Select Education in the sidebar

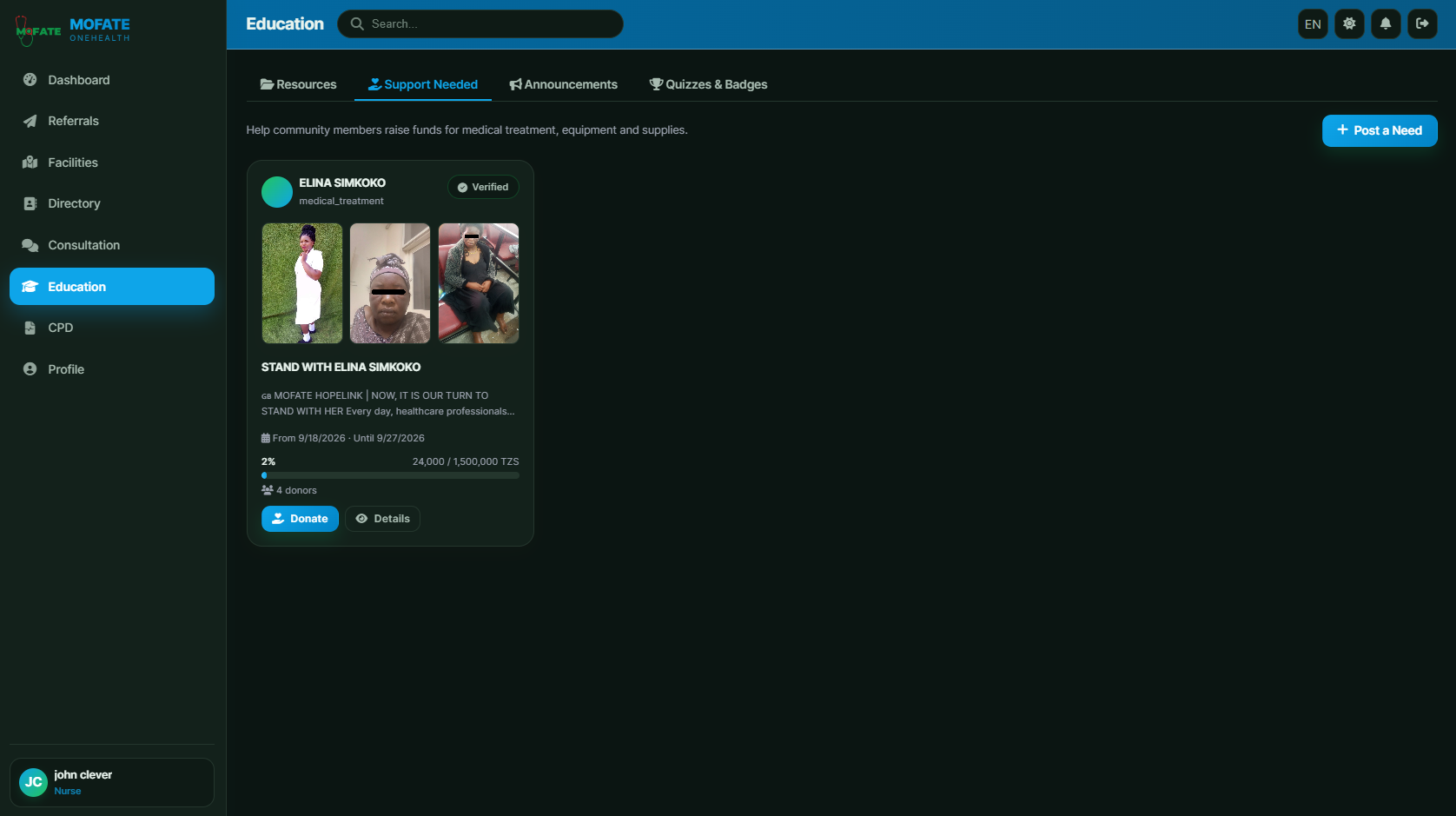coord(112,287)
